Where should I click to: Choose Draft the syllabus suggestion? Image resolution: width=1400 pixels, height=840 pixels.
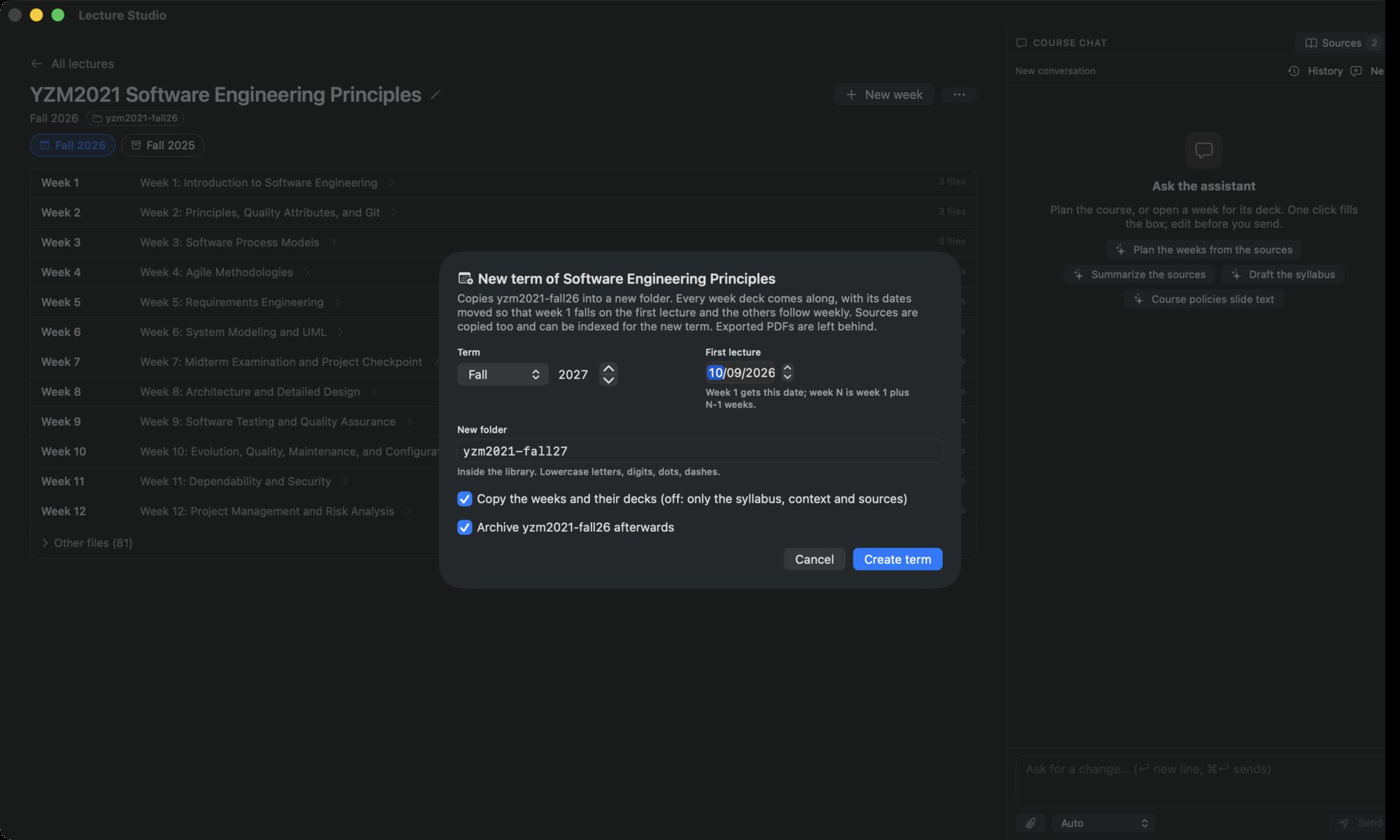(x=1282, y=274)
